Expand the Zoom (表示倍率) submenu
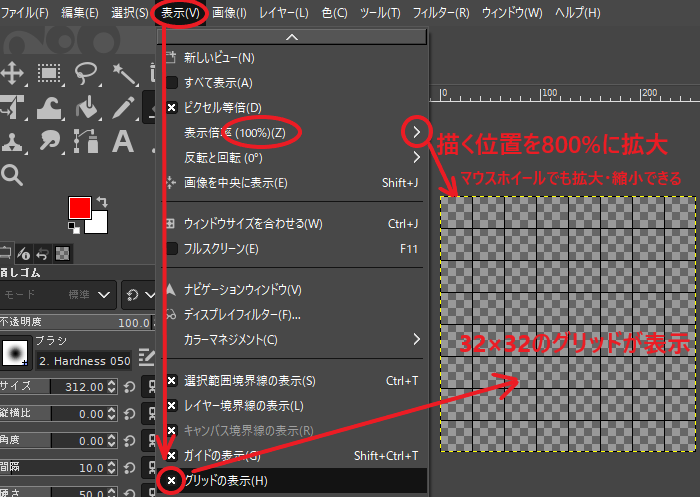 pyautogui.click(x=292, y=133)
